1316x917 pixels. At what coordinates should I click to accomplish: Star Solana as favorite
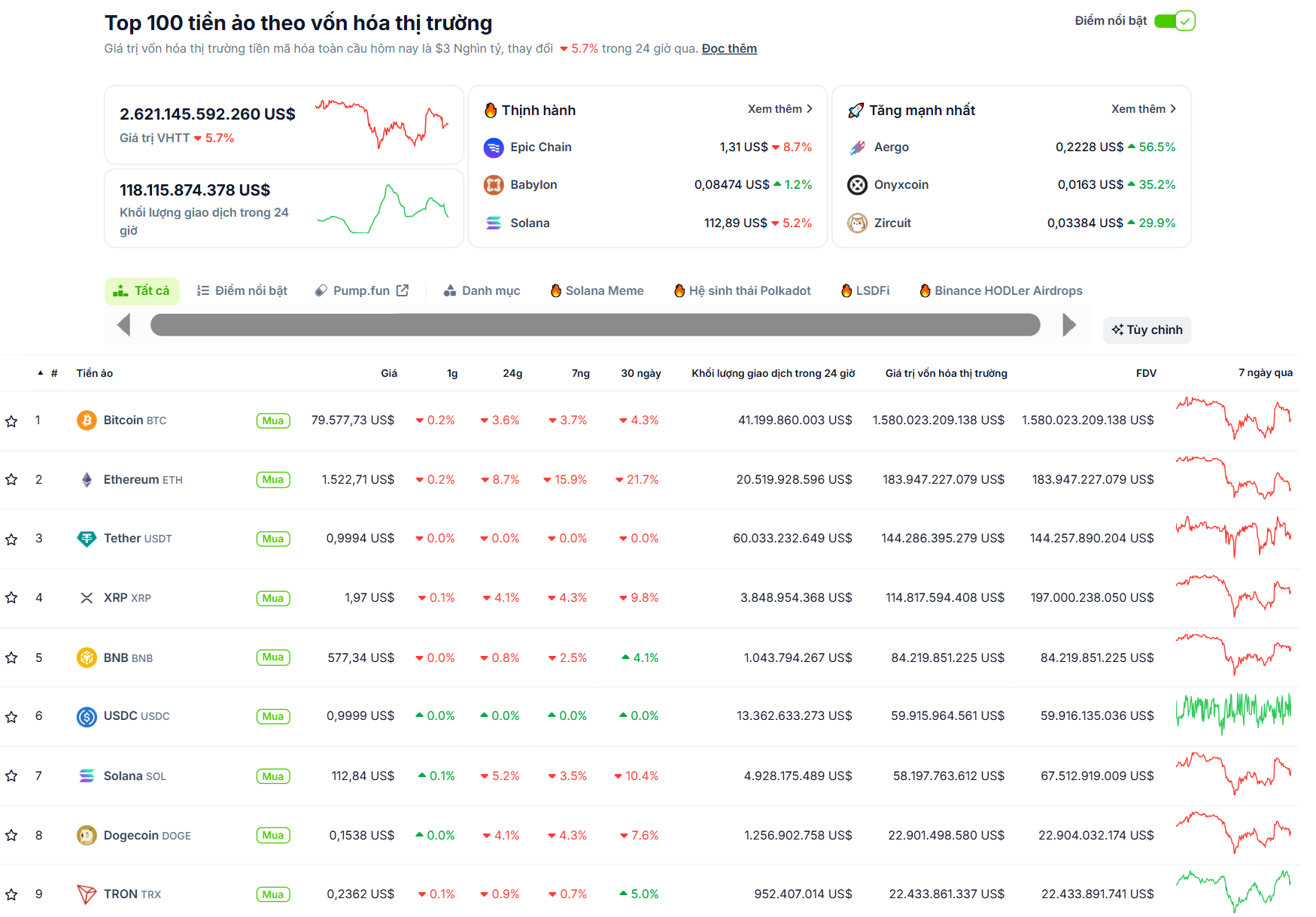point(11,776)
